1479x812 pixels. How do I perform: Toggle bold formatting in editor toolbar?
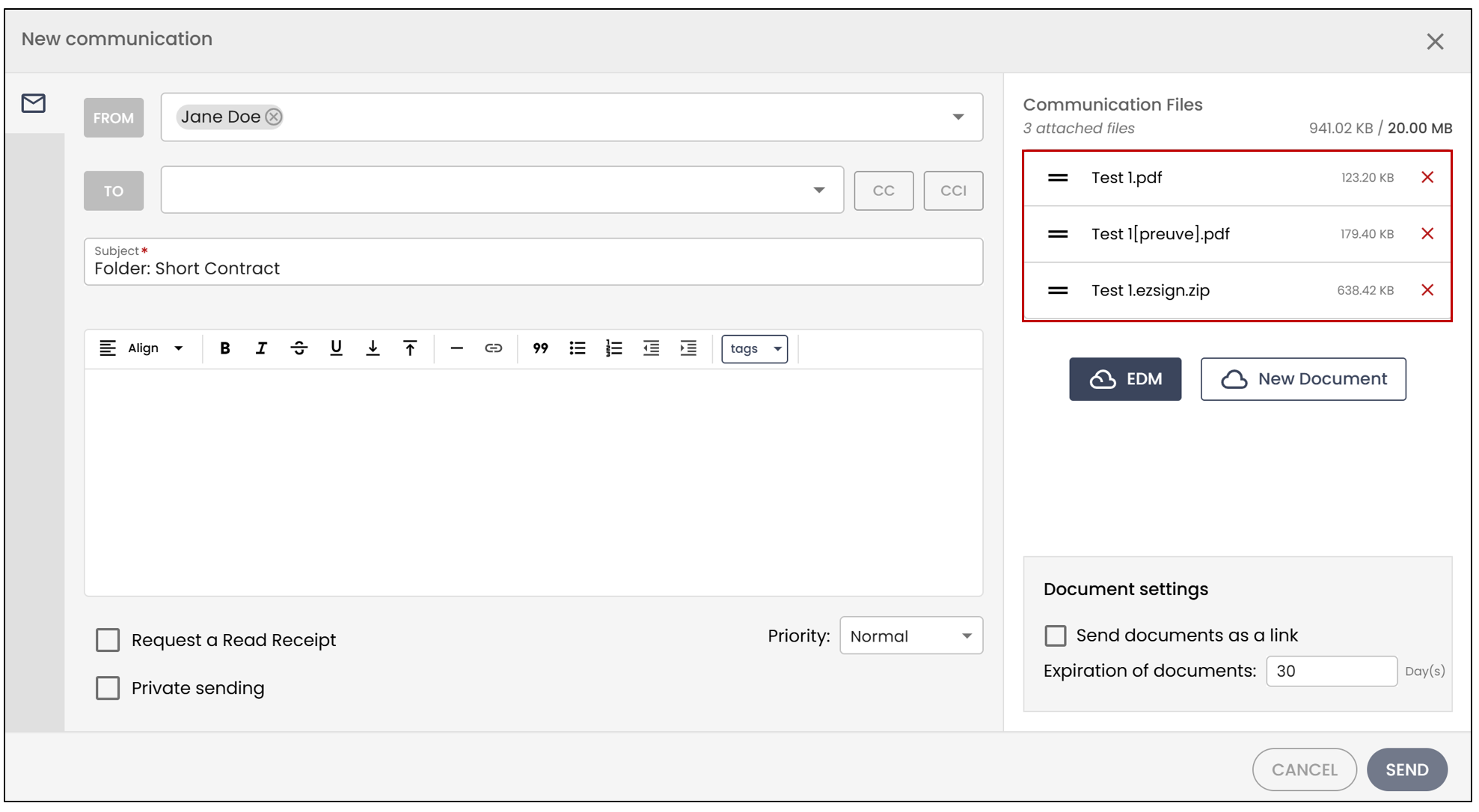224,348
